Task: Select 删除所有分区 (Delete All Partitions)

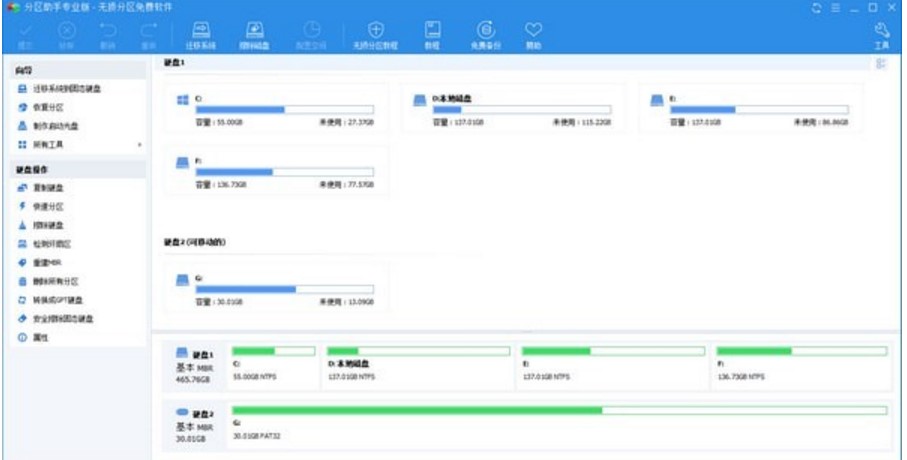Action: [x=47, y=281]
